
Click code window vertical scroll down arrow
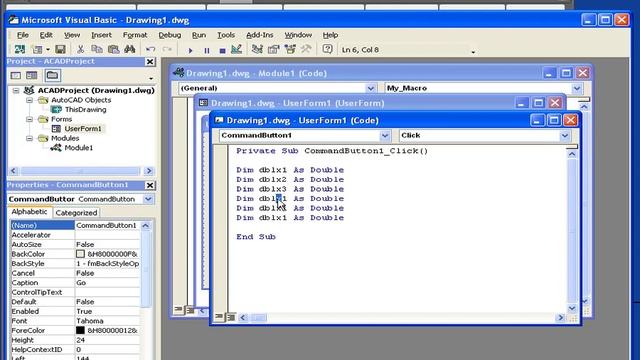click(x=572, y=308)
